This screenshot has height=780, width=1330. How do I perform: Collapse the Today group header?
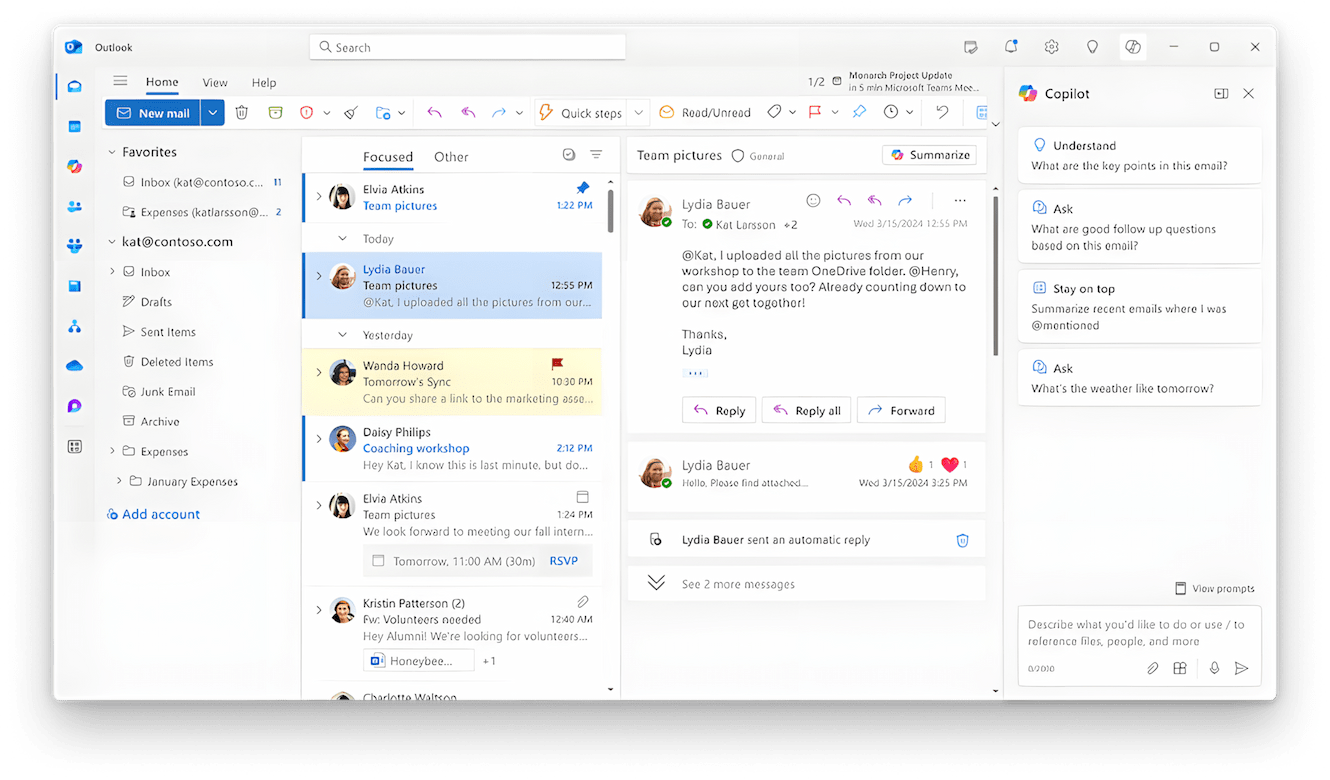coord(343,239)
